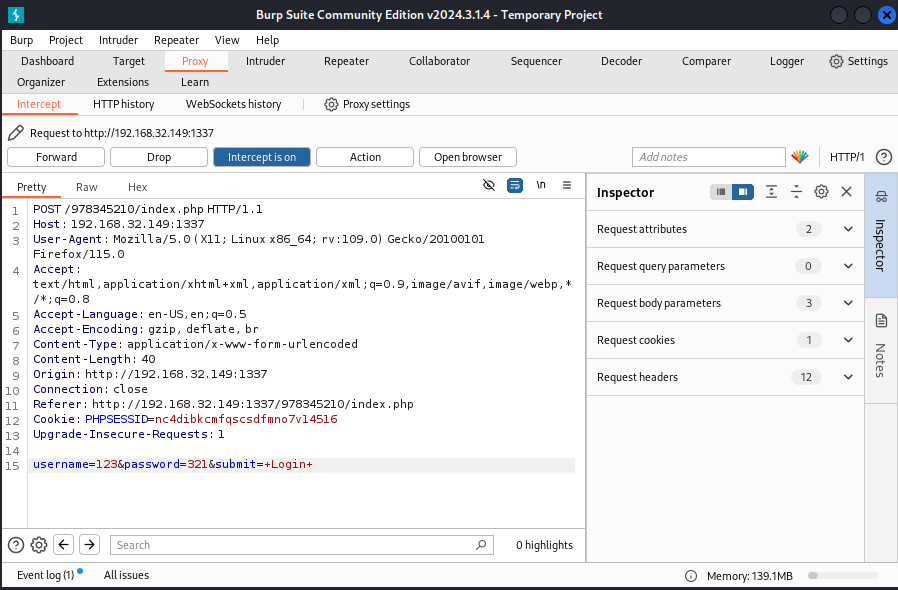Switch editor to Hex view
898x590 pixels.
click(137, 187)
